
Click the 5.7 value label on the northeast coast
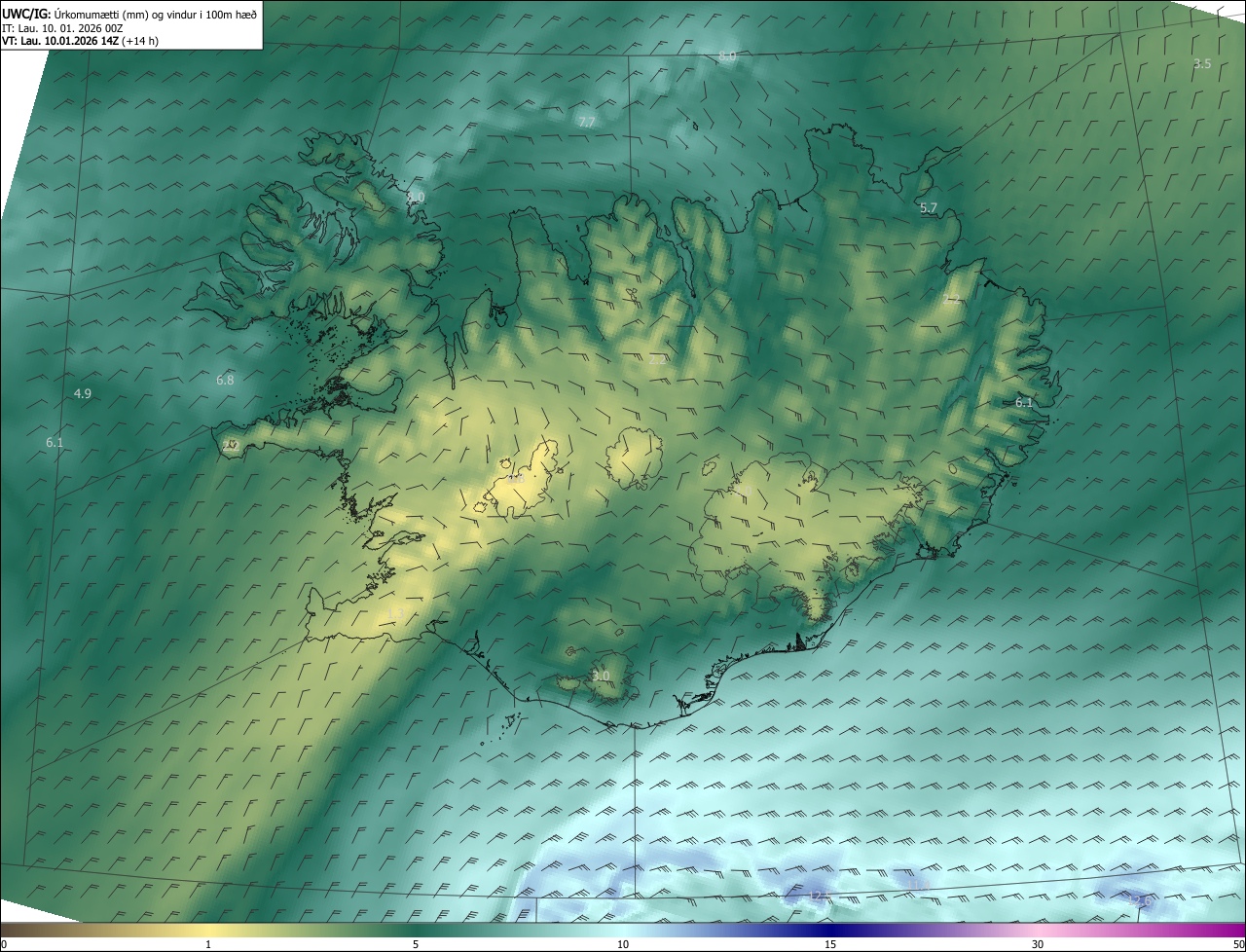(x=929, y=207)
